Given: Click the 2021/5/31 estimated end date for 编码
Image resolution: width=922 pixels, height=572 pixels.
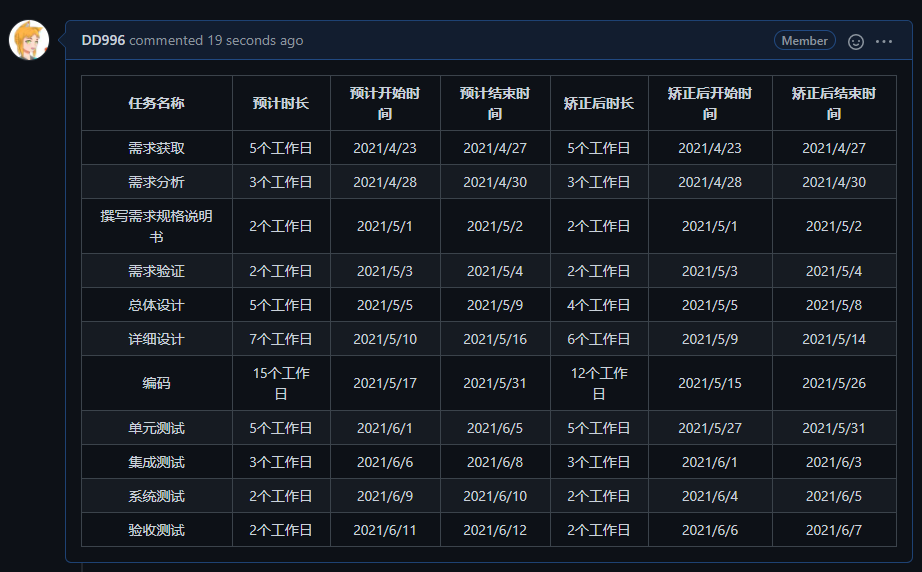Looking at the screenshot, I should pos(495,383).
